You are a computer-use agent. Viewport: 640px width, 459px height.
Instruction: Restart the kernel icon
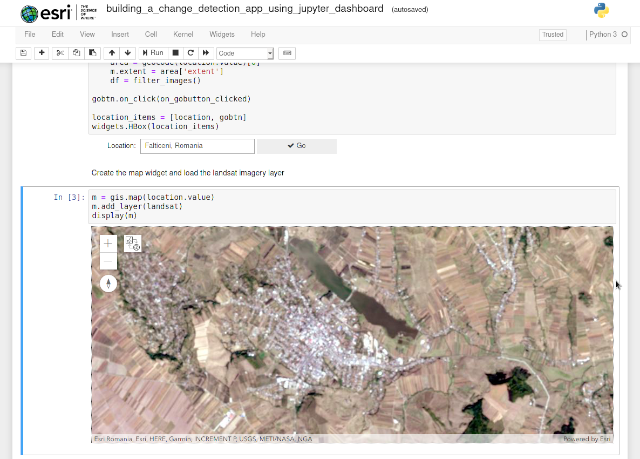(x=191, y=53)
